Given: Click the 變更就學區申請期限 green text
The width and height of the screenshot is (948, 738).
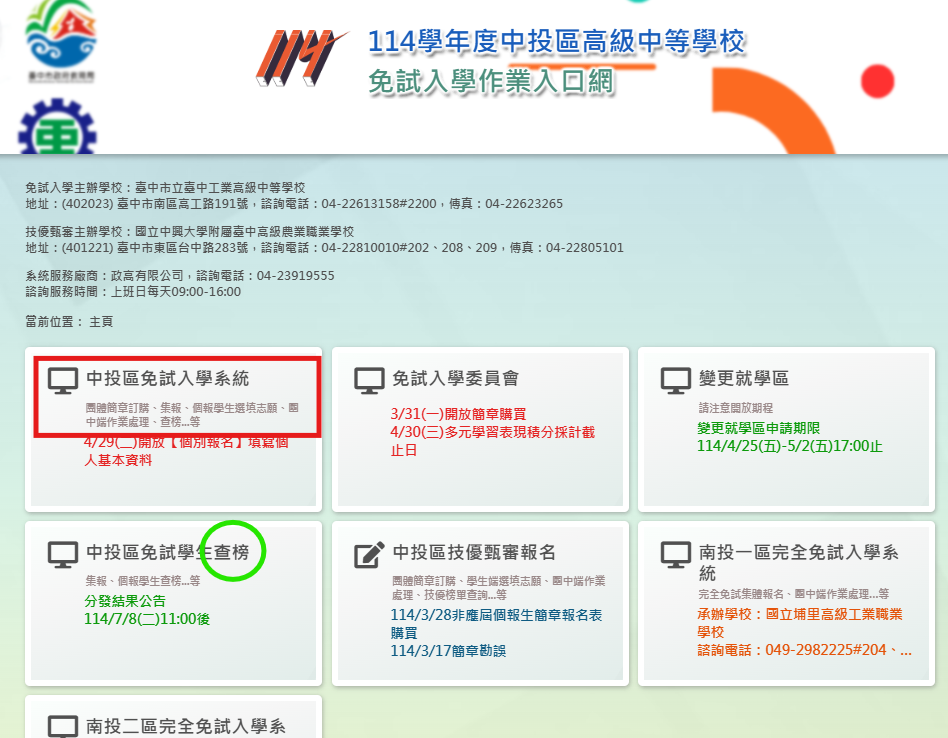Looking at the screenshot, I should click(758, 428).
